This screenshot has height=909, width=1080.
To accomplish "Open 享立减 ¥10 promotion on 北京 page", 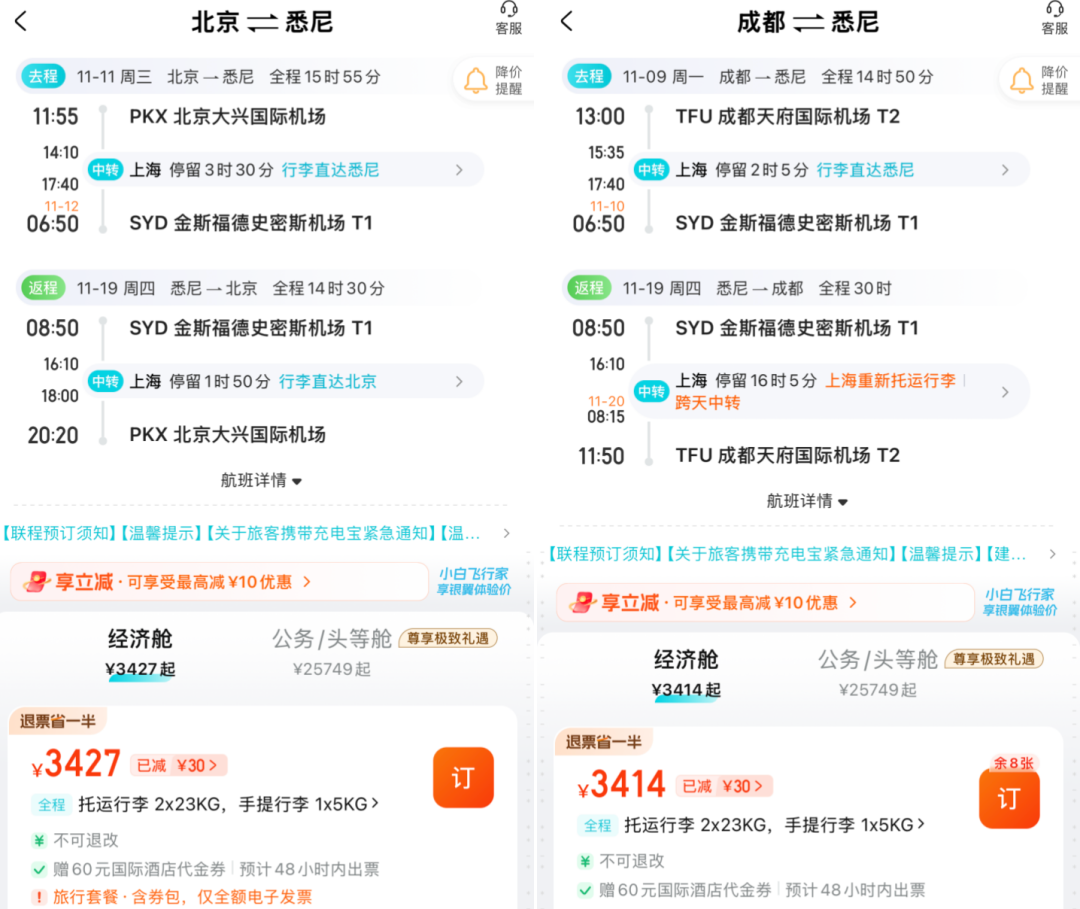I will (x=220, y=583).
